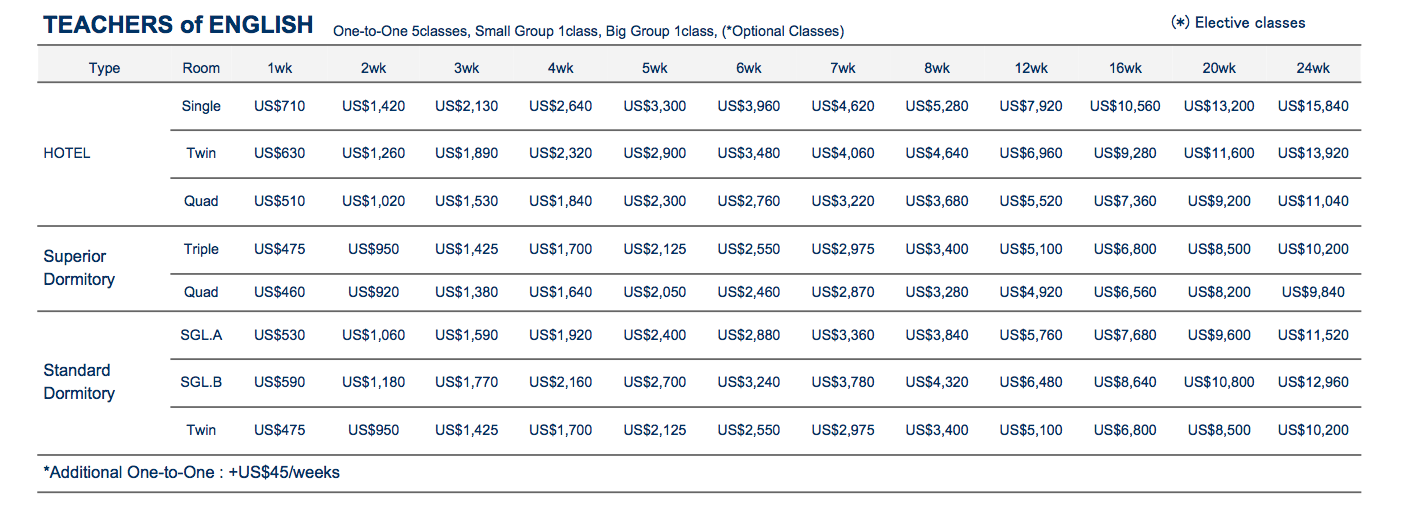
Task: Select the SGL.A room label
Action: click(201, 335)
